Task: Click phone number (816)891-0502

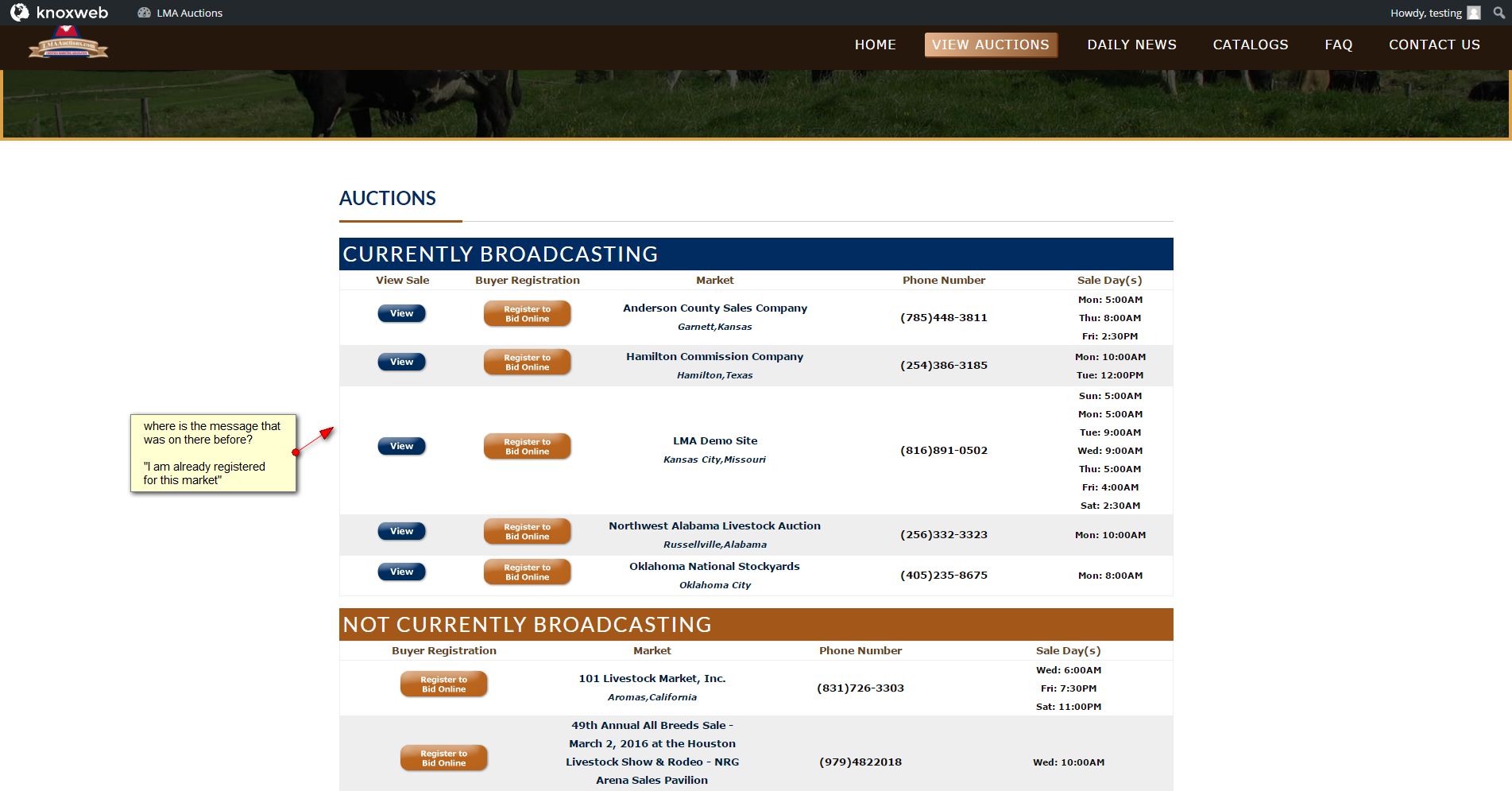Action: [x=944, y=451]
